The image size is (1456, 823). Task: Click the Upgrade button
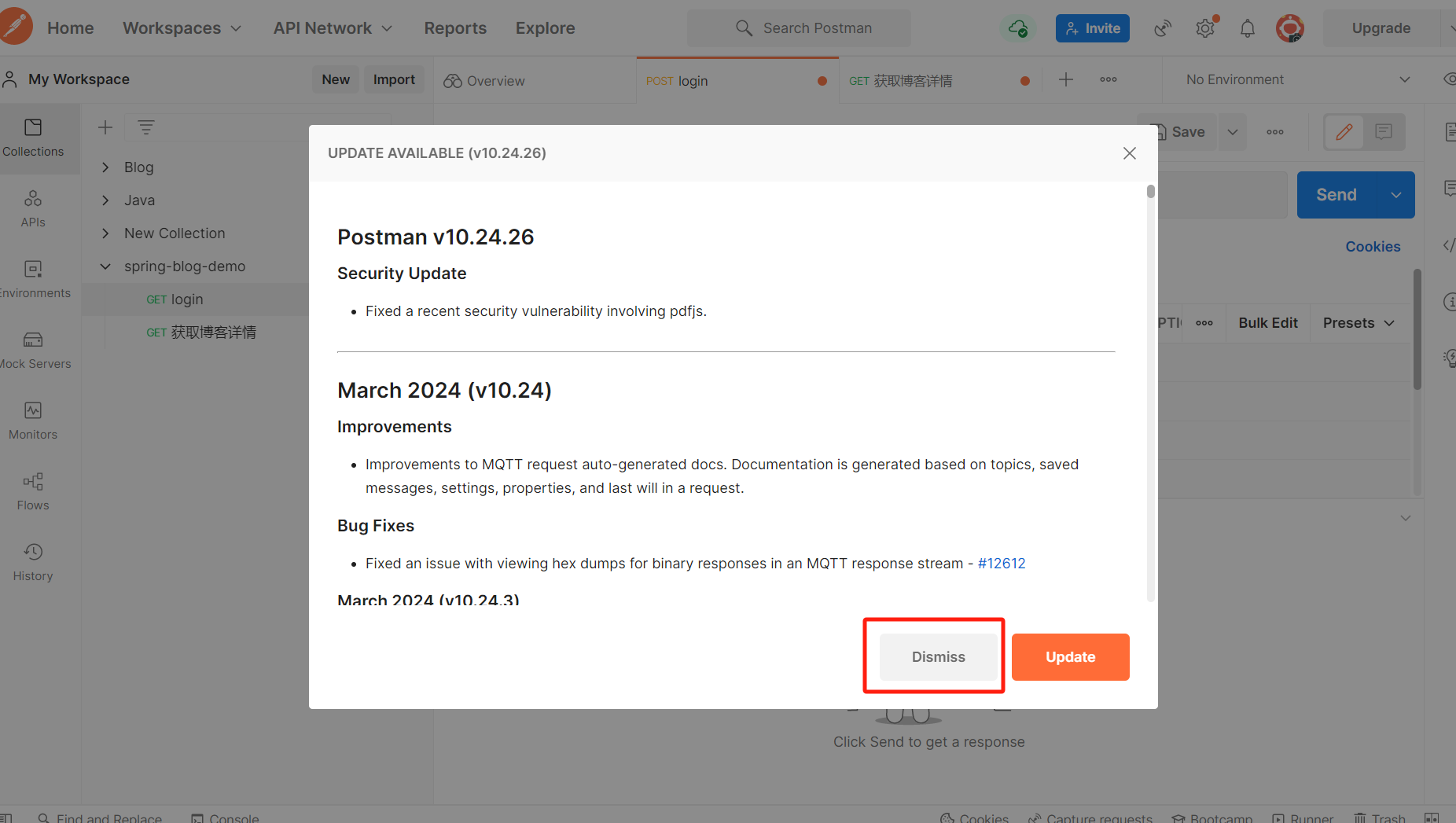(x=1381, y=28)
